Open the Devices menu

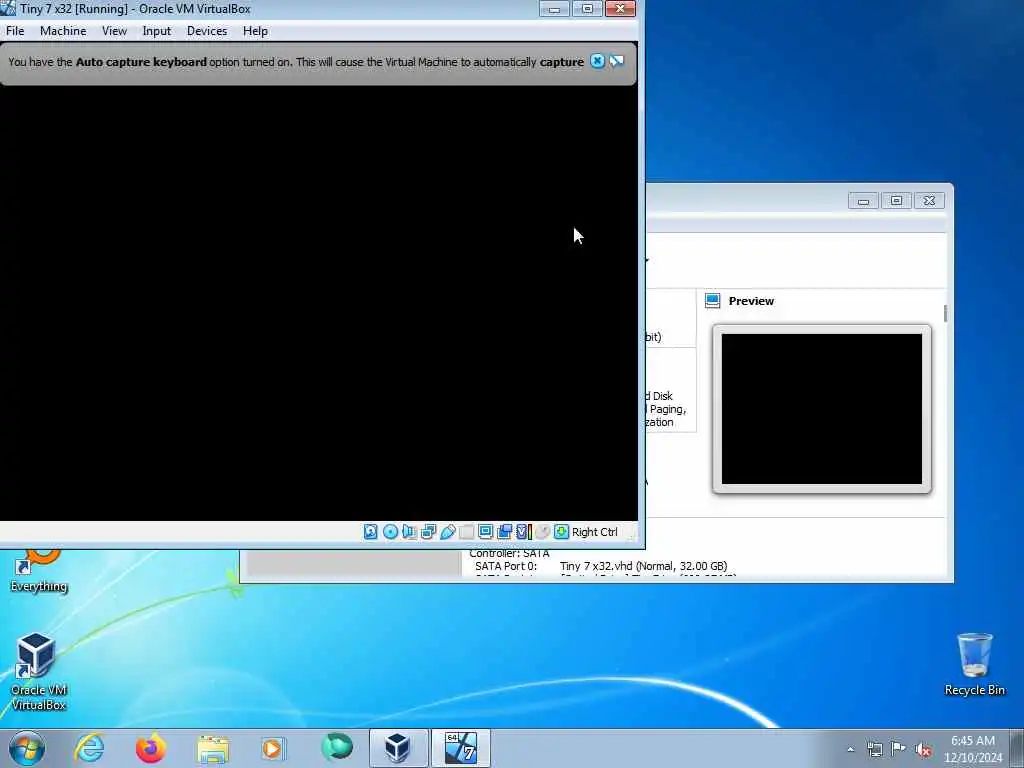click(x=207, y=31)
